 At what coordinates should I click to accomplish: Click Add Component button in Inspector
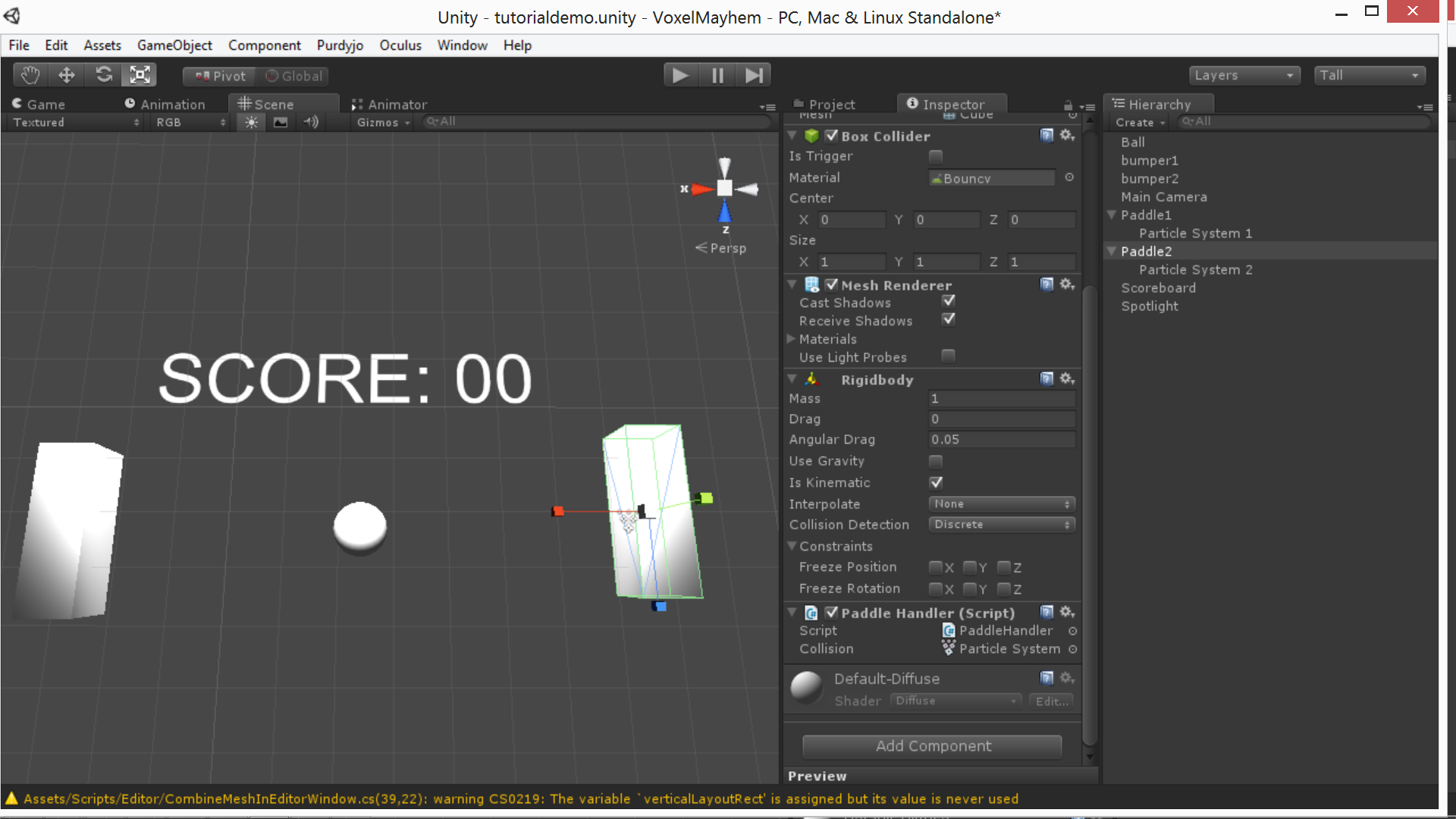pyautogui.click(x=932, y=745)
